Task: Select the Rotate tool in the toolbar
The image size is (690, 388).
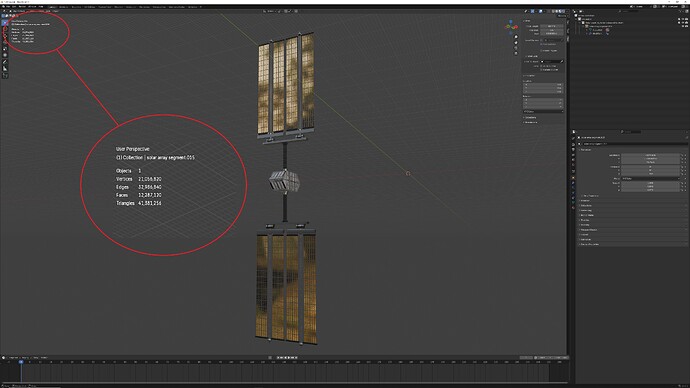Action: [5, 42]
